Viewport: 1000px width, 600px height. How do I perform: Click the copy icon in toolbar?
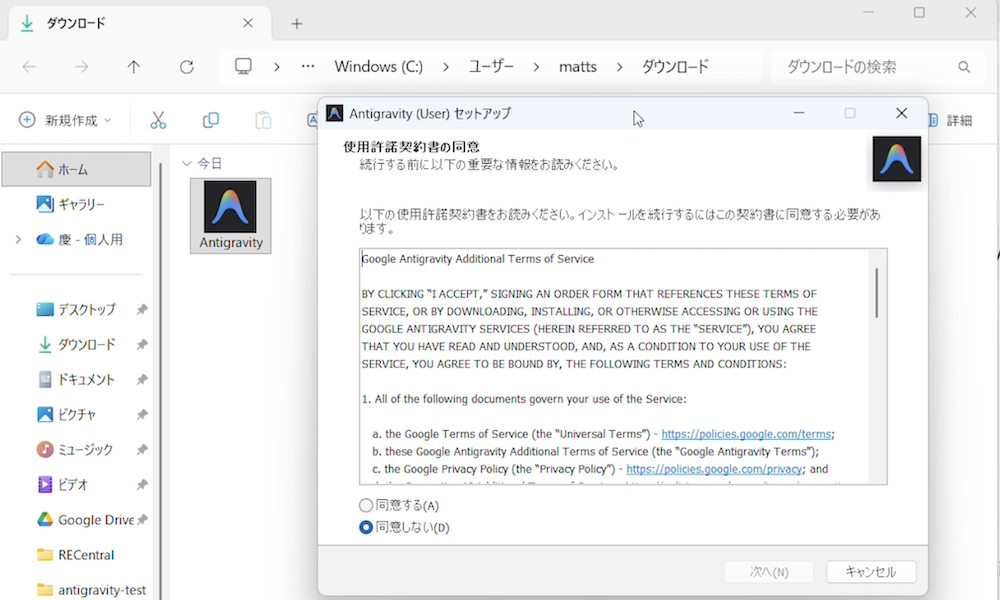[210, 120]
